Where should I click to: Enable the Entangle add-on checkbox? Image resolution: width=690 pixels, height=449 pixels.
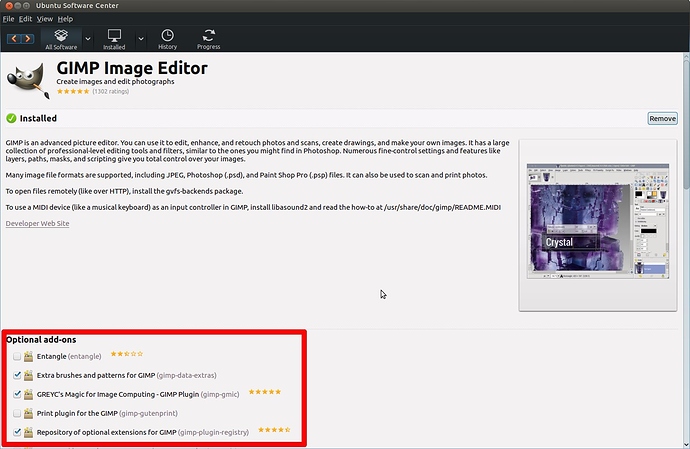point(17,356)
